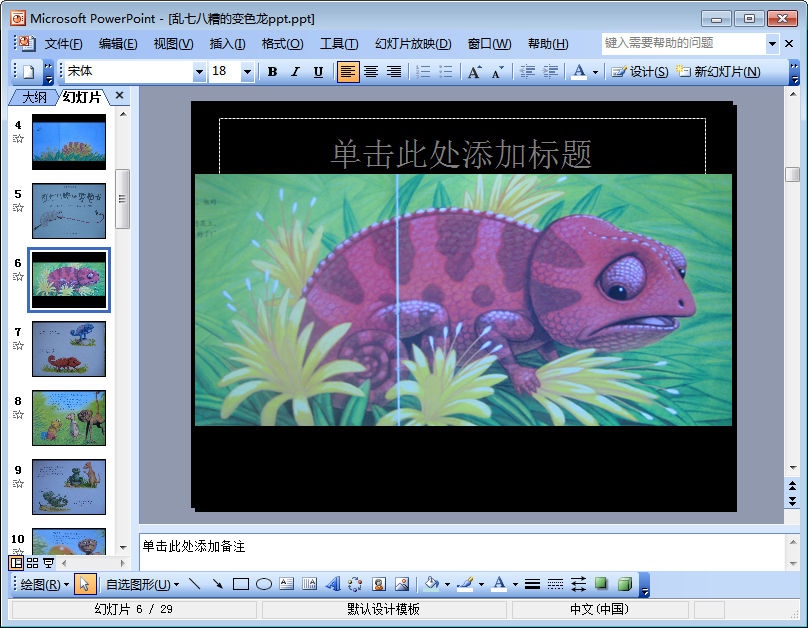This screenshot has height=628, width=808.
Task: Insert a horizontal text box
Action: pyautogui.click(x=287, y=584)
